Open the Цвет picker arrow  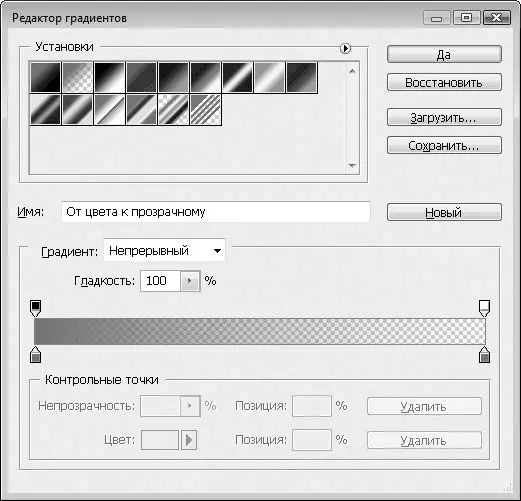click(x=189, y=440)
